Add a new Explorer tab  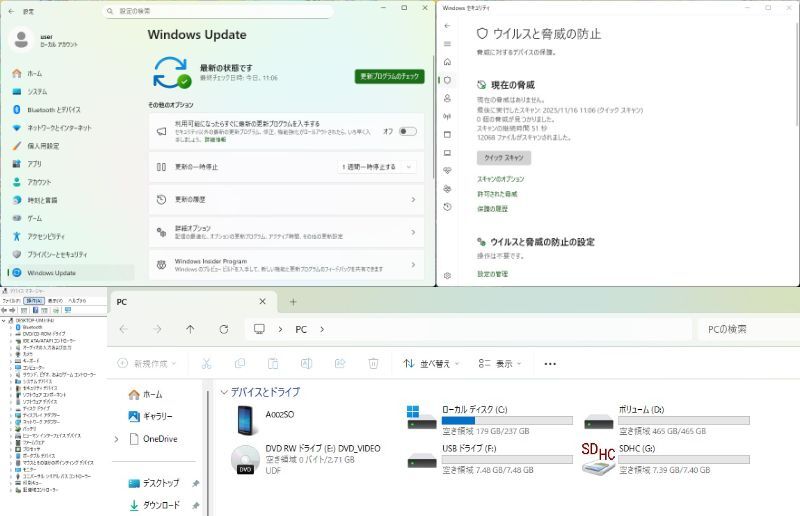pyautogui.click(x=293, y=302)
